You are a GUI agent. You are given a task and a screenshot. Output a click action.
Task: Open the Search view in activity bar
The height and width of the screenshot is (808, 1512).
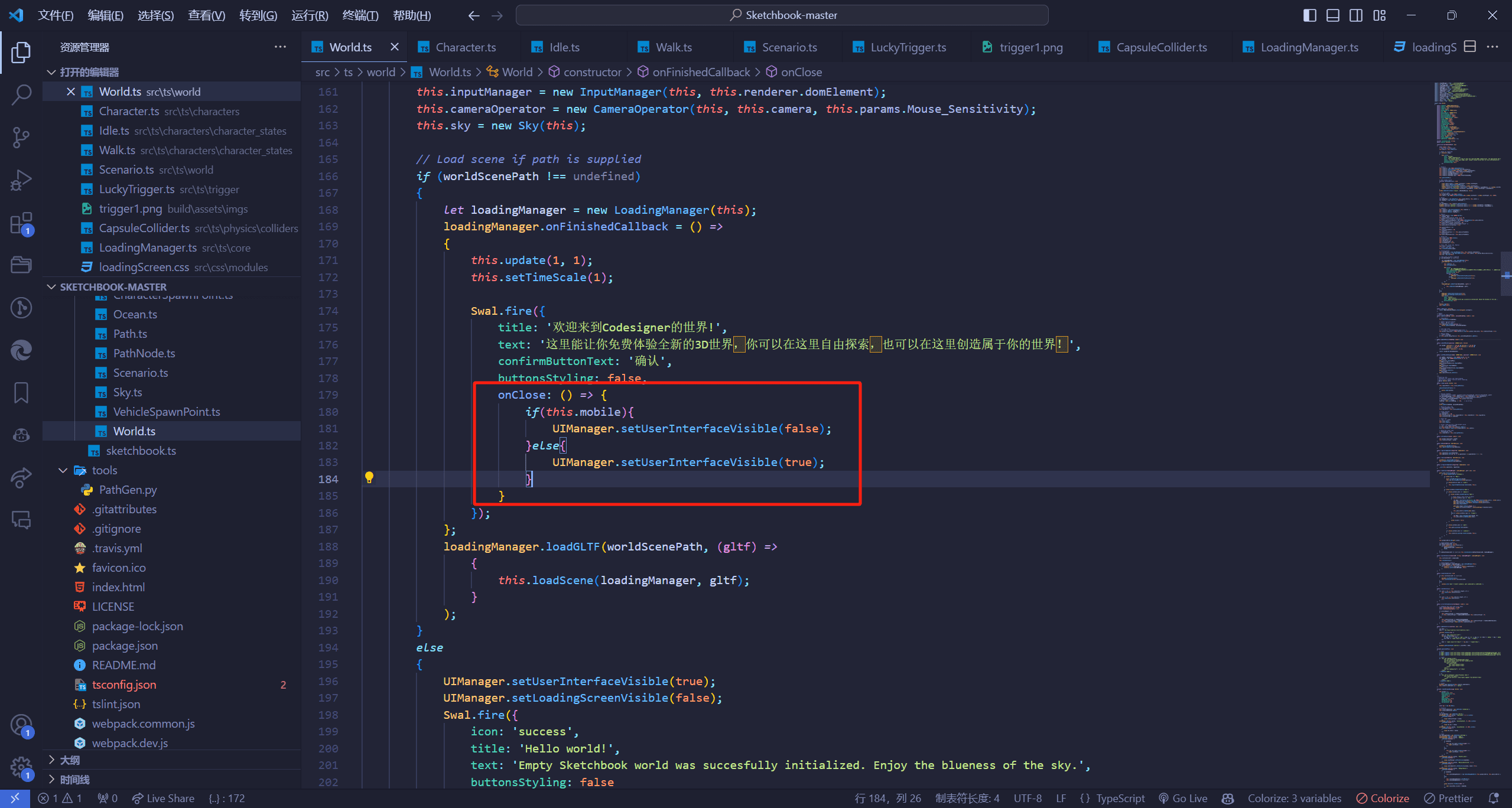21,95
